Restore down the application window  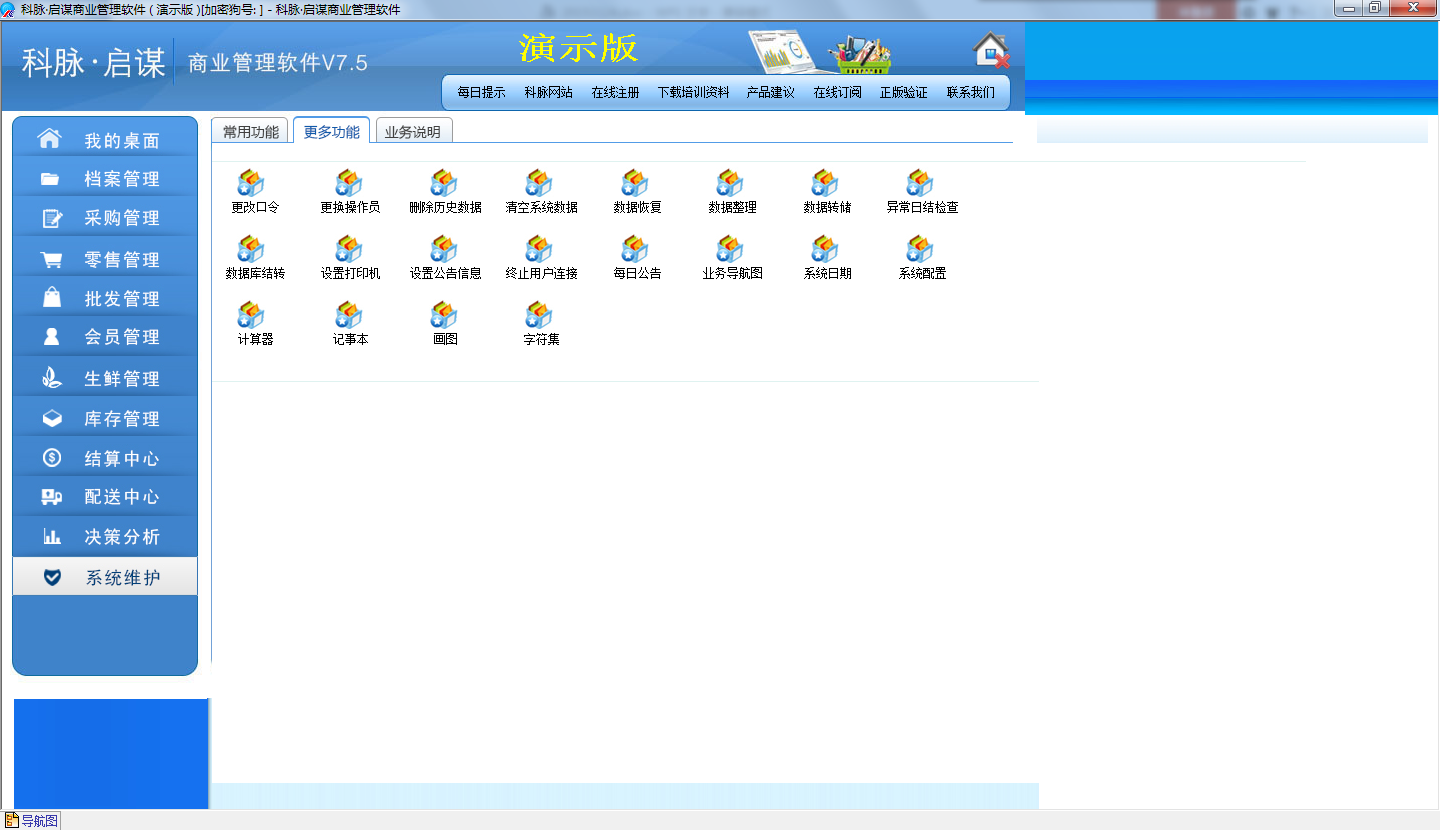click(x=1375, y=8)
